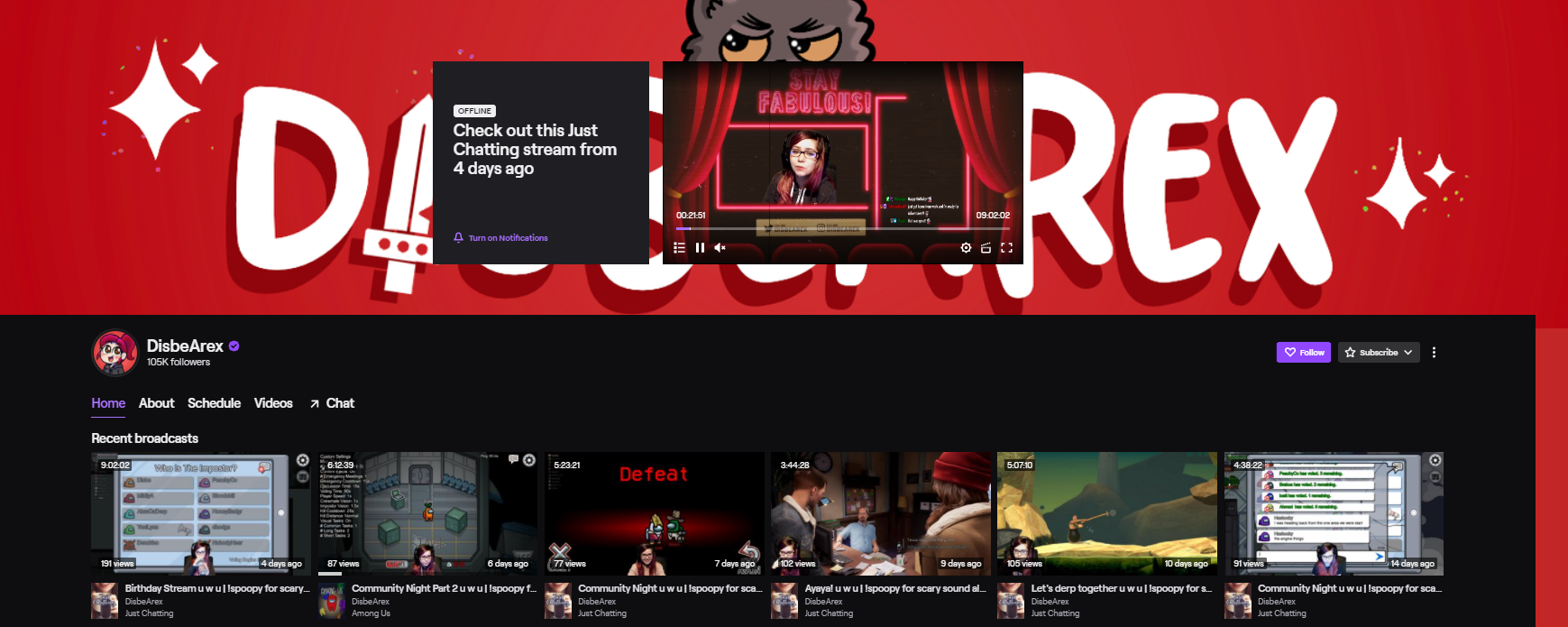The image size is (1568, 627).
Task: Click the 14-days-ago 'Community Night u w u' title
Action: coord(1350,588)
